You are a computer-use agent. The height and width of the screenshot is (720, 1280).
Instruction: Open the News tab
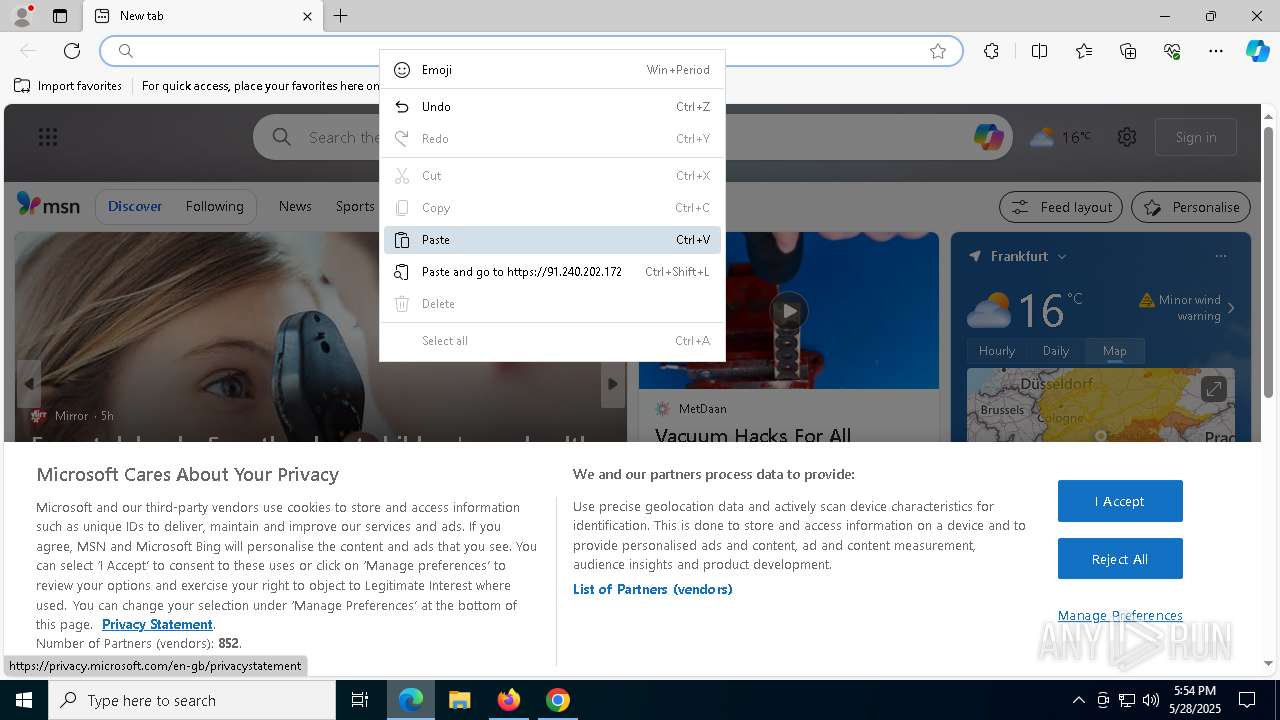coord(295,206)
